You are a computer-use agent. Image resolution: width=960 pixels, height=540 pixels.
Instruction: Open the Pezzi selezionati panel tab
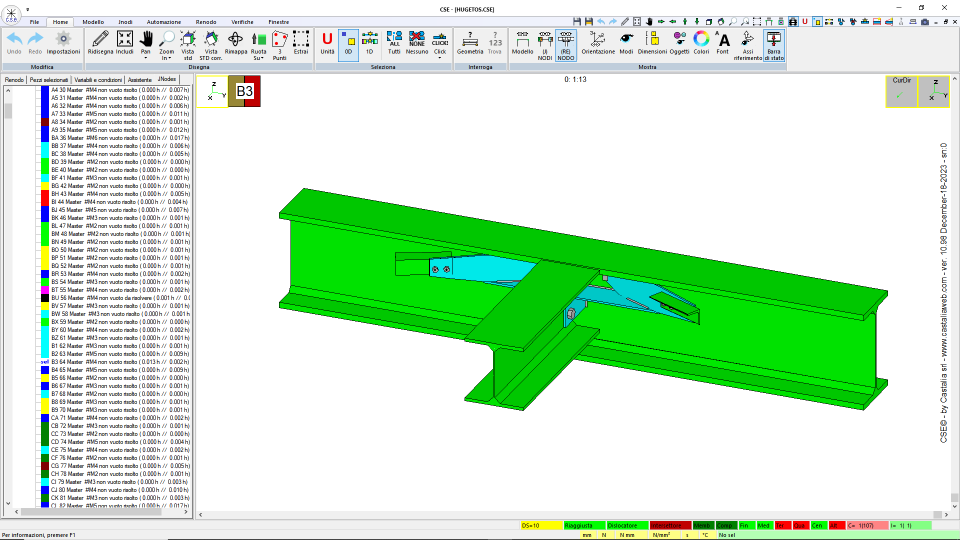coord(49,80)
